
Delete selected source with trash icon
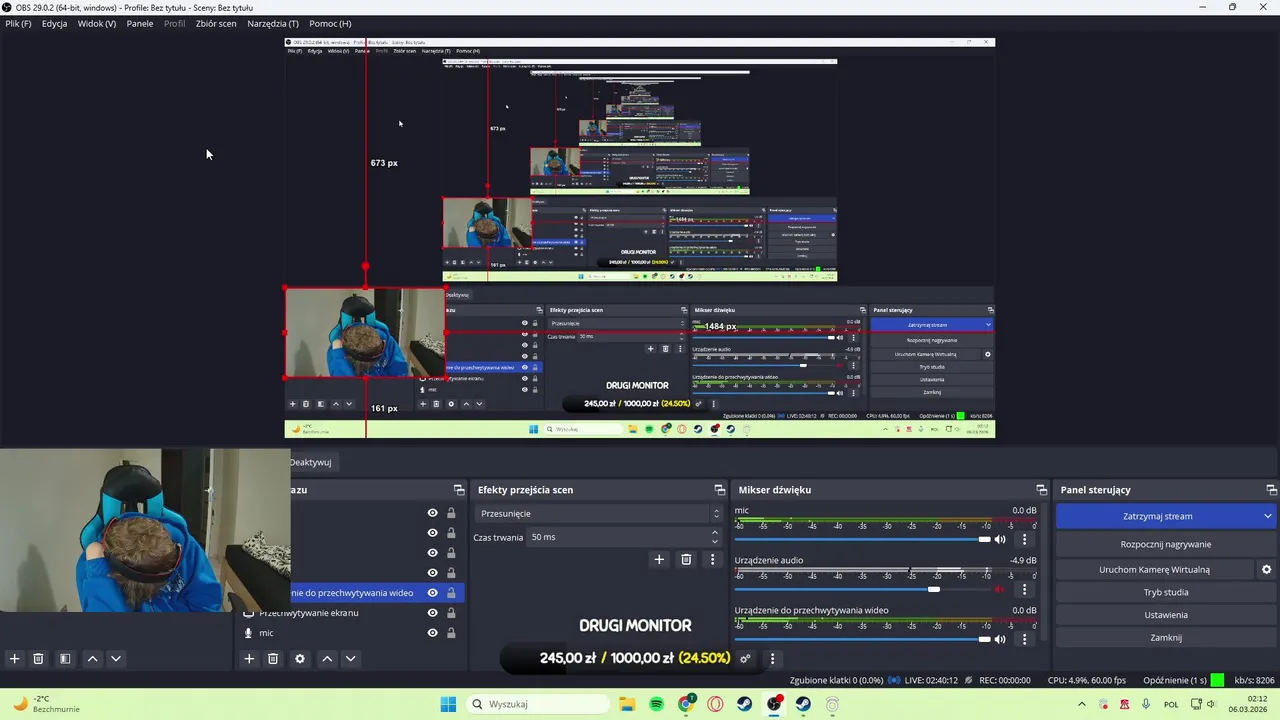pos(273,659)
